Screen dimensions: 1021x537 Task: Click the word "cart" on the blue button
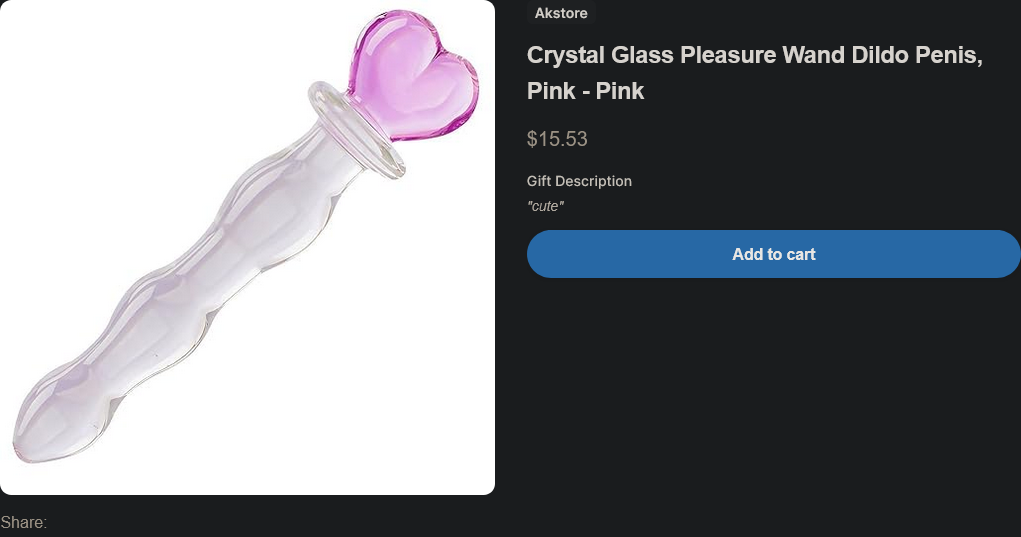click(799, 254)
